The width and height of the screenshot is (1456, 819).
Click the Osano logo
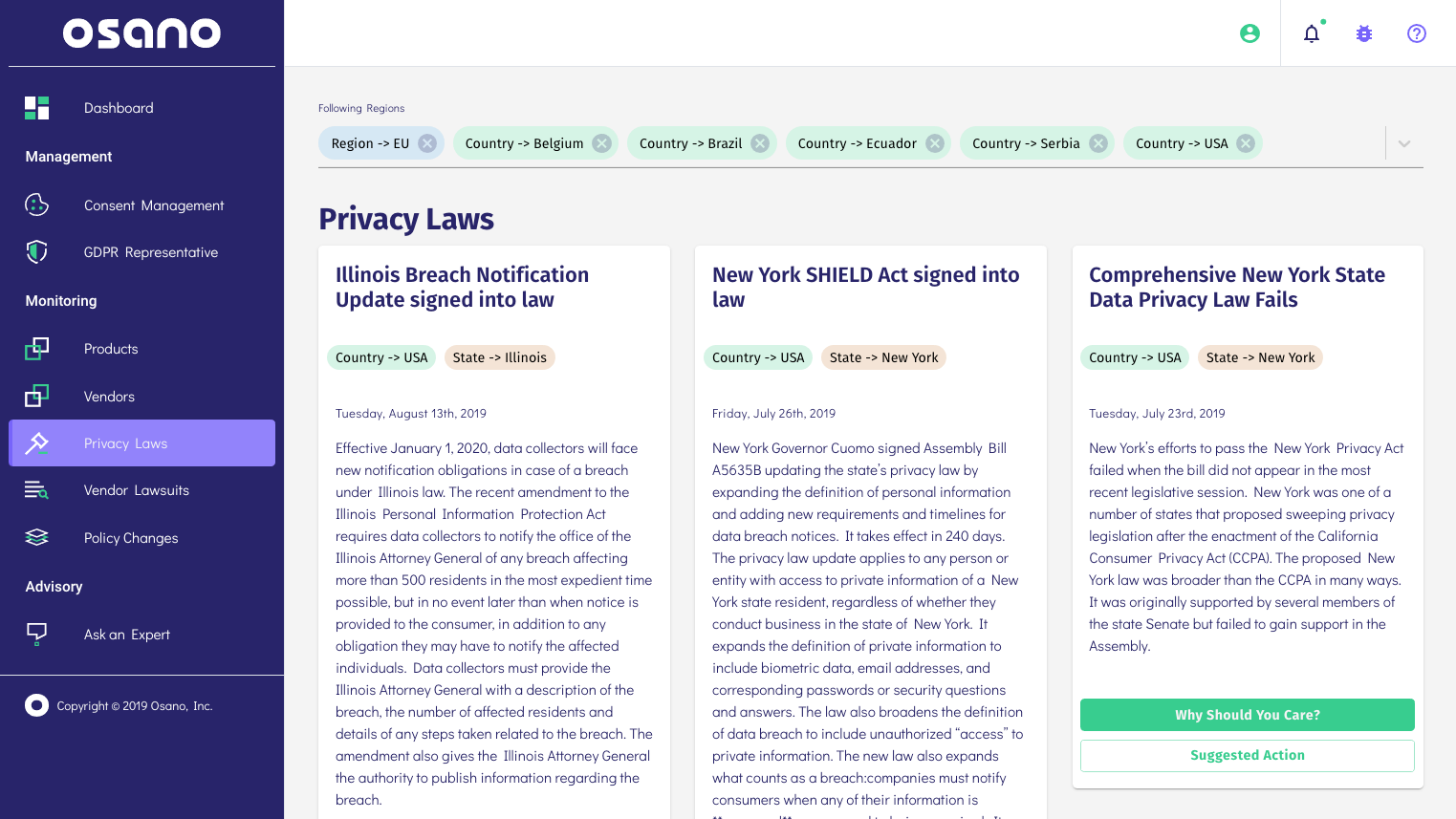pyautogui.click(x=141, y=32)
